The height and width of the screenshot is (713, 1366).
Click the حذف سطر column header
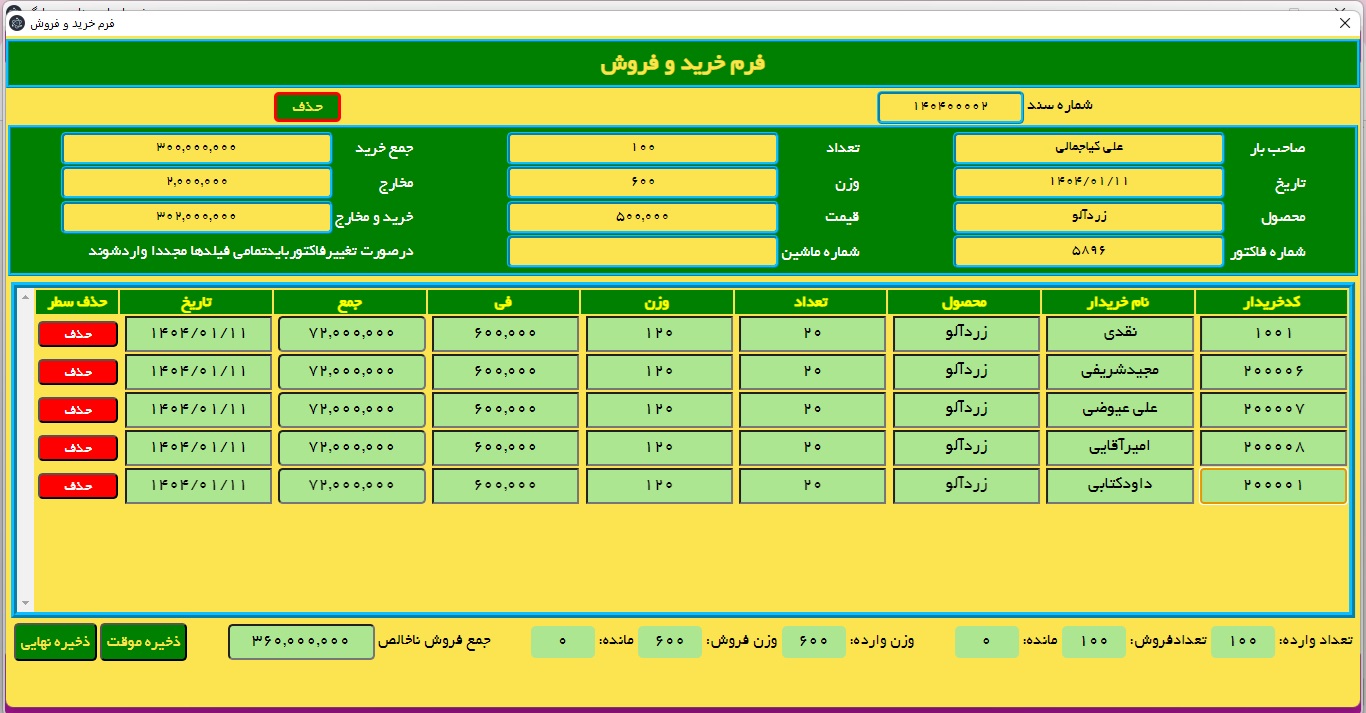click(x=78, y=302)
